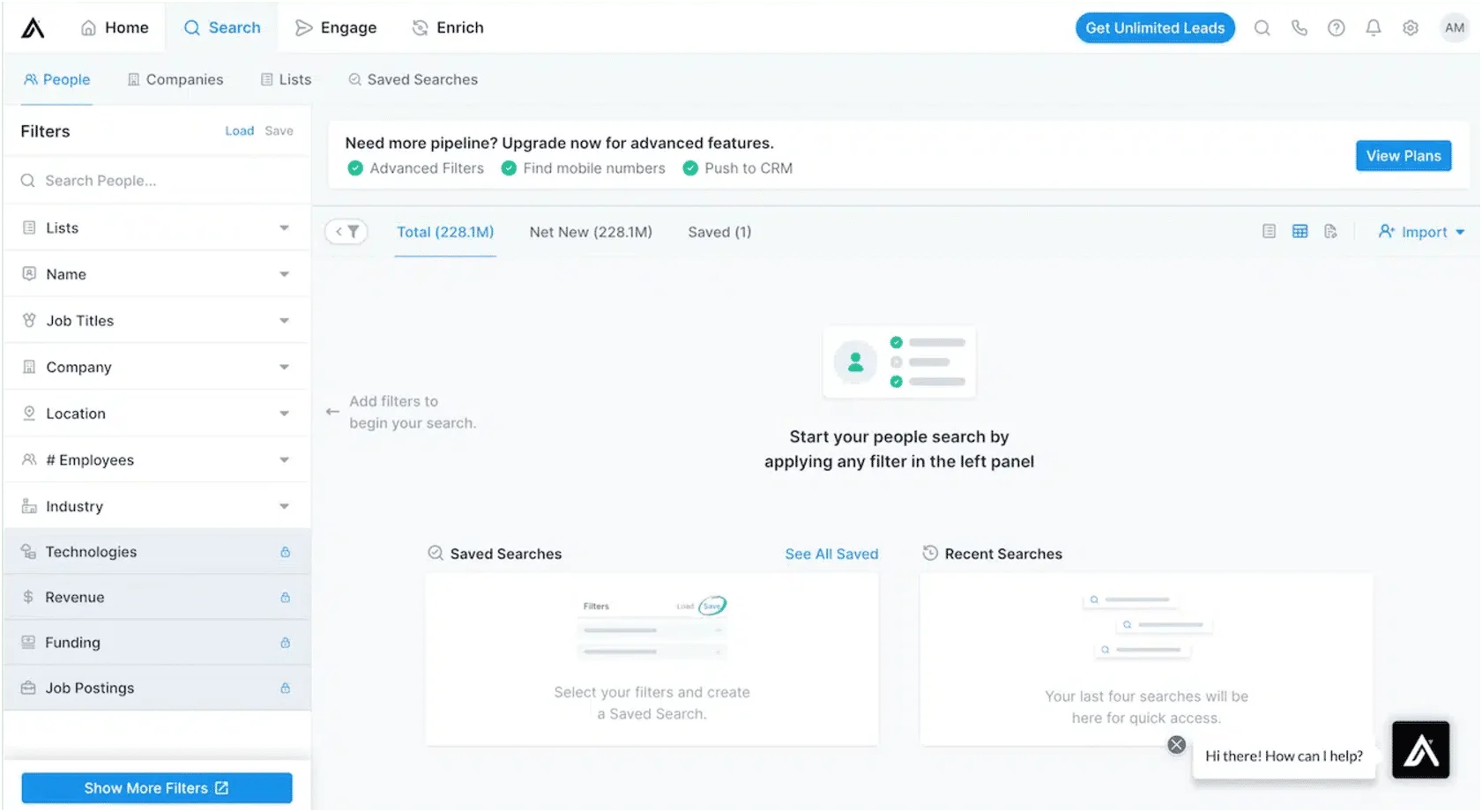
Task: Click the lock icon on Revenue filter
Action: coord(285,598)
